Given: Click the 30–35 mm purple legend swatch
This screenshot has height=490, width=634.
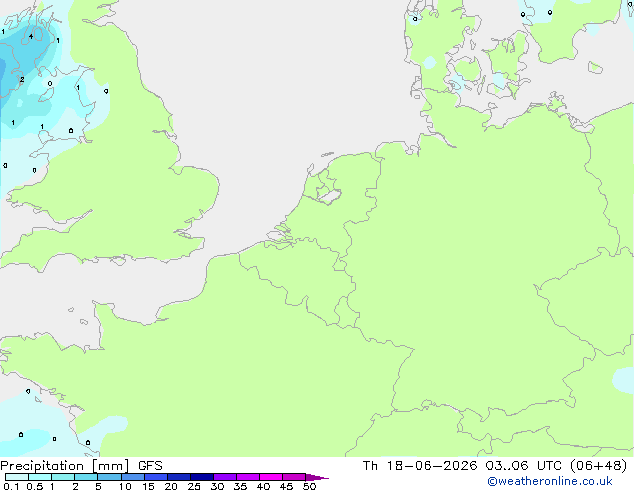Looking at the screenshot, I should pos(225,477).
